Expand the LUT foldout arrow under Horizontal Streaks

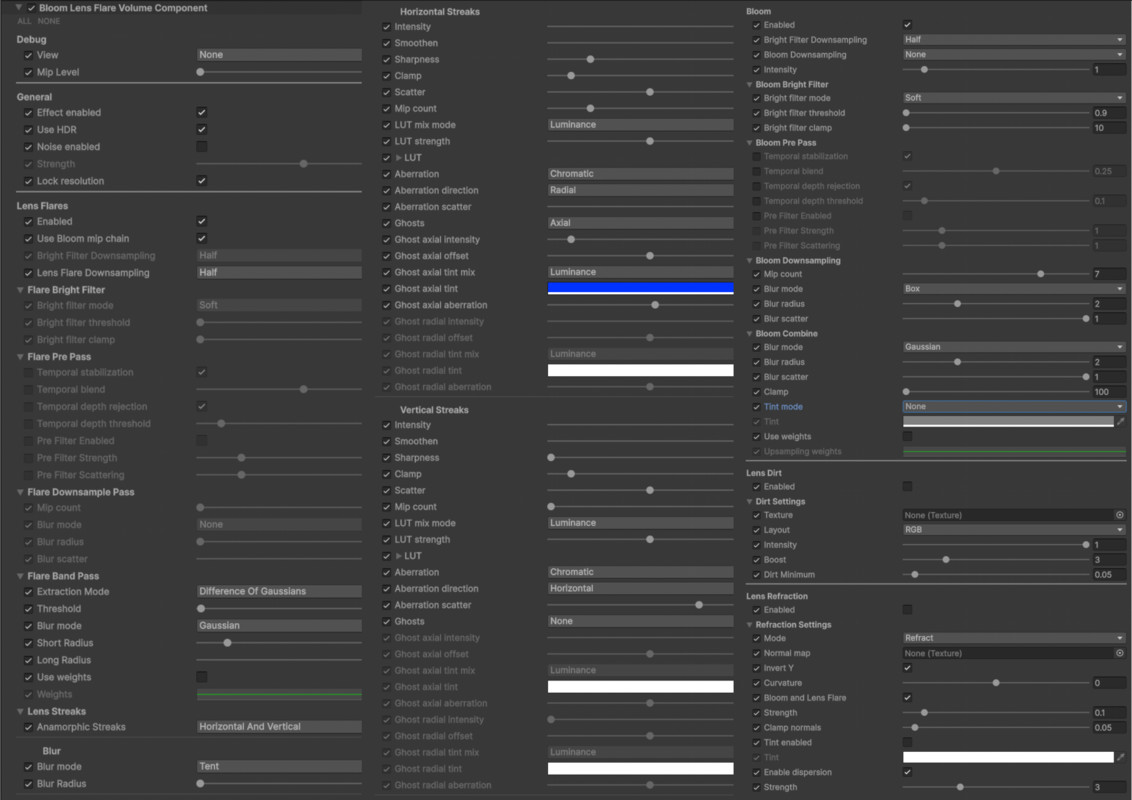point(399,158)
